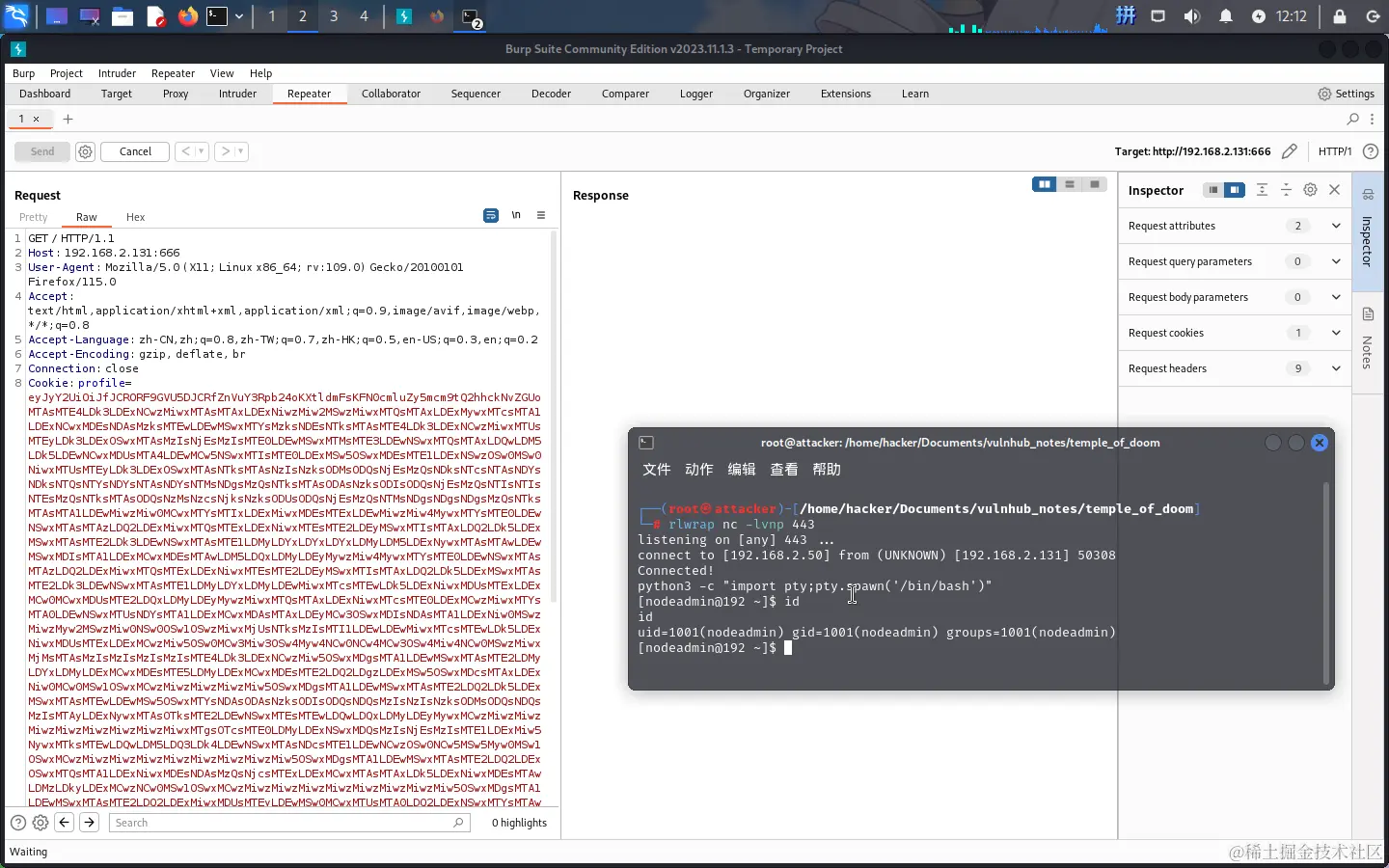The image size is (1389, 868).
Task: Toggle non-printable characters (\n) display
Action: tap(516, 215)
